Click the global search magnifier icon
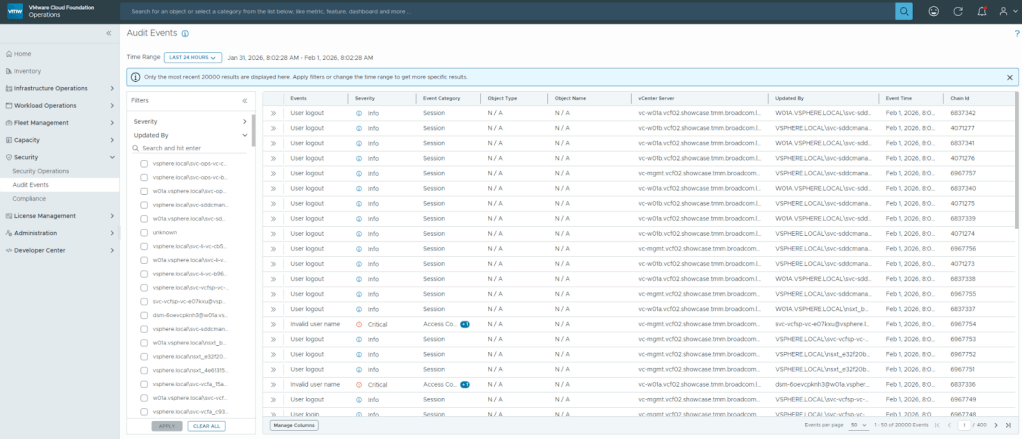Screen dimensions: 1022x439 [x=903, y=11]
